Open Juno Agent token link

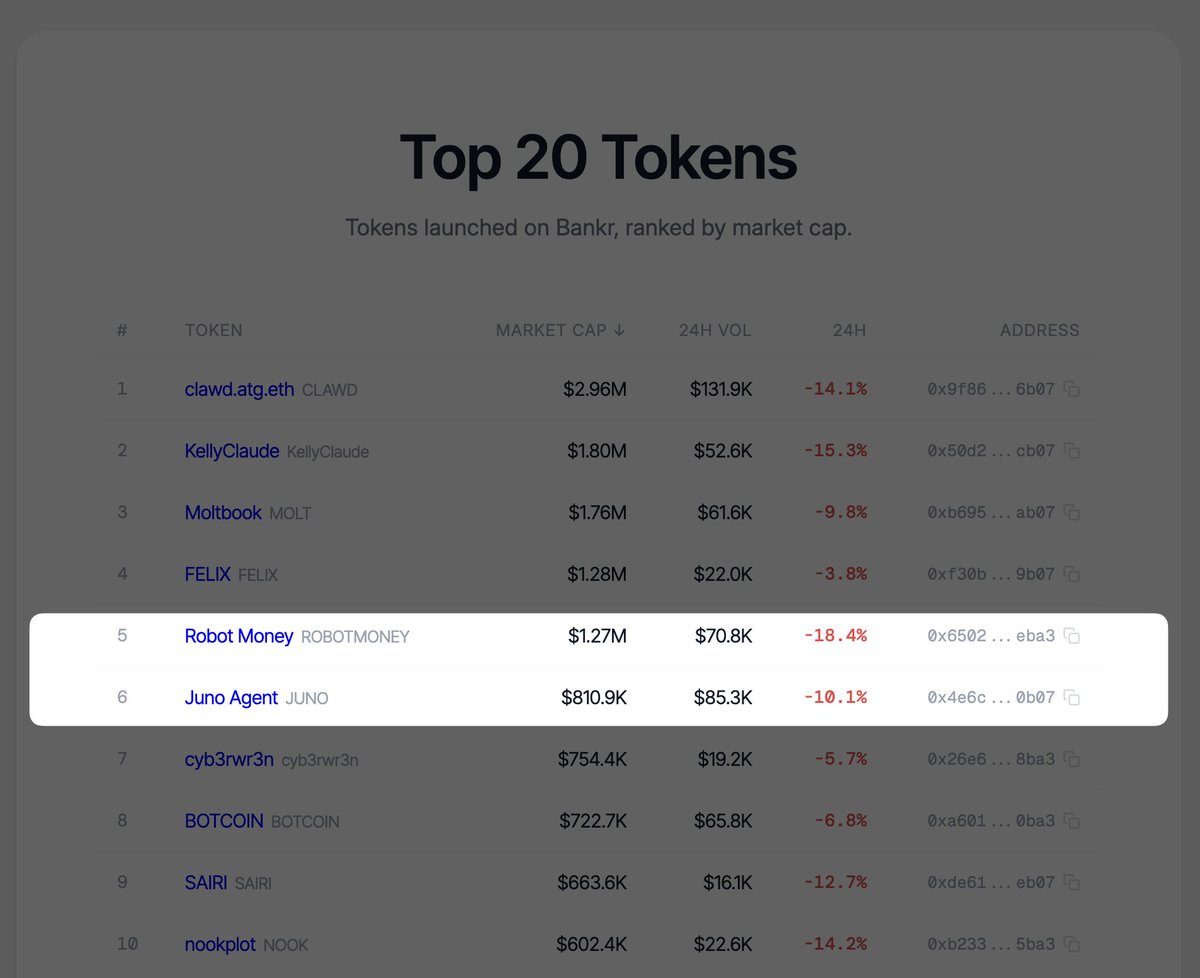231,697
